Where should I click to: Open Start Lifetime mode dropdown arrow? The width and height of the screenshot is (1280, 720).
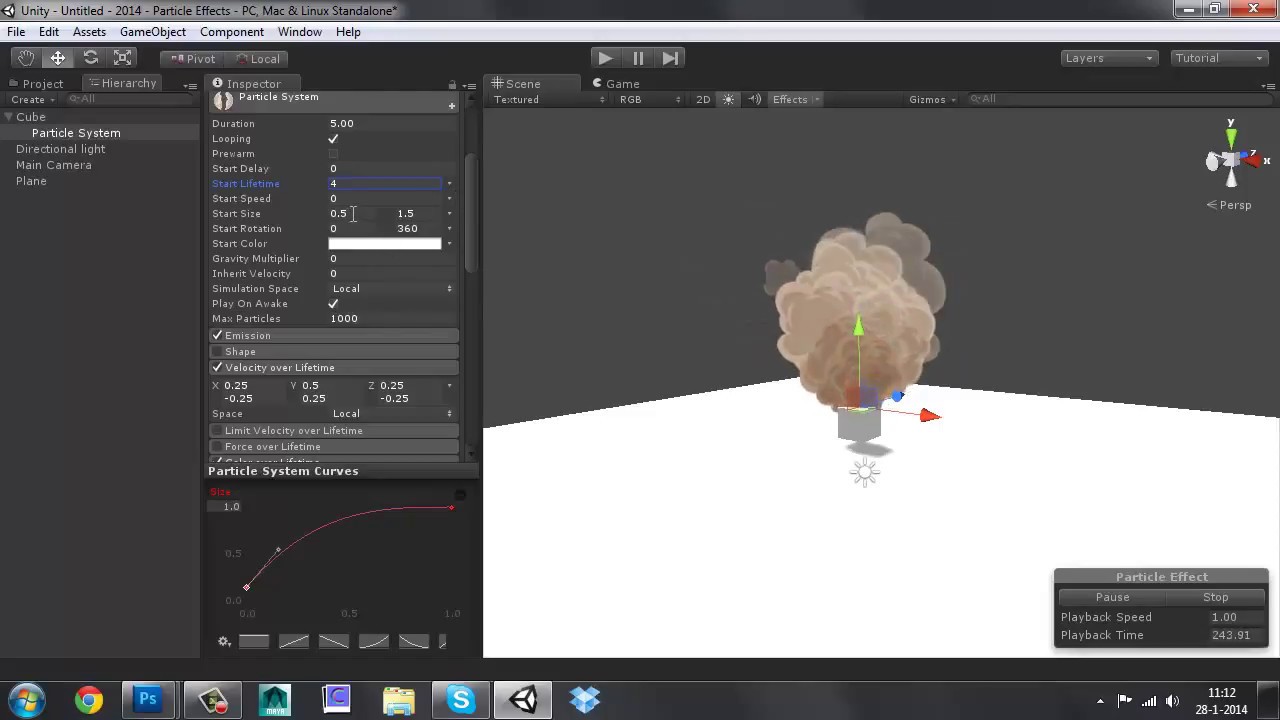pos(449,184)
